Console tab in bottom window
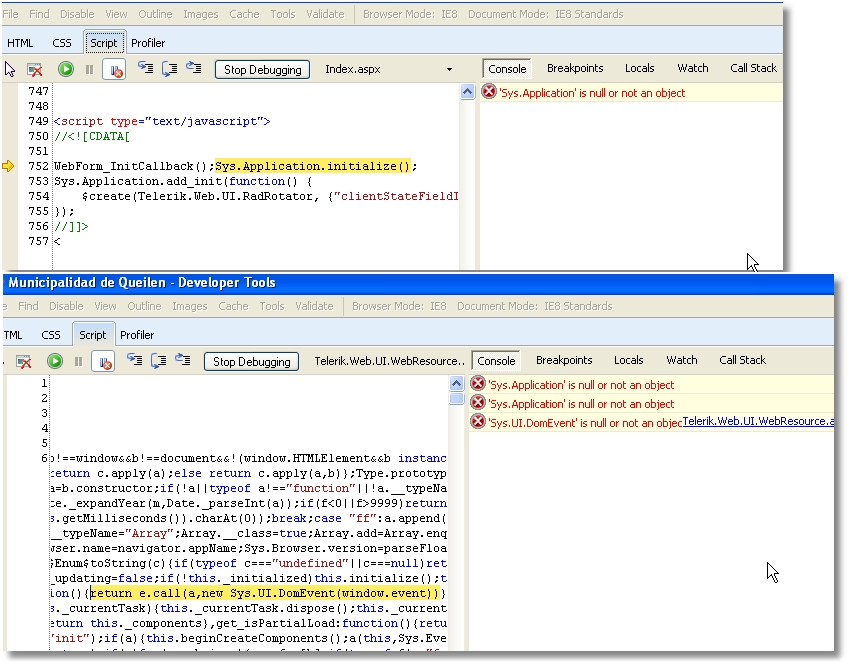Screen dimensions: 848x665 tap(496, 361)
